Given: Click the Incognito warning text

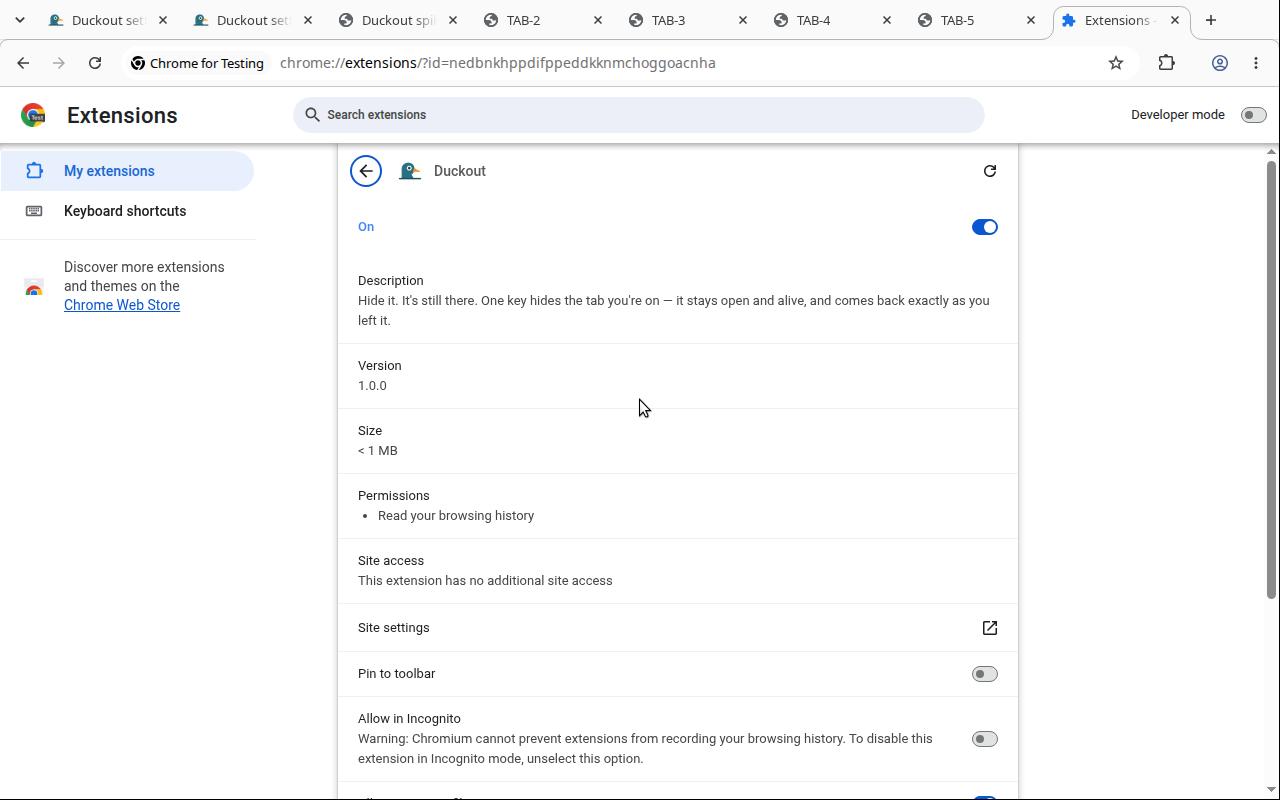Looking at the screenshot, I should tap(645, 749).
